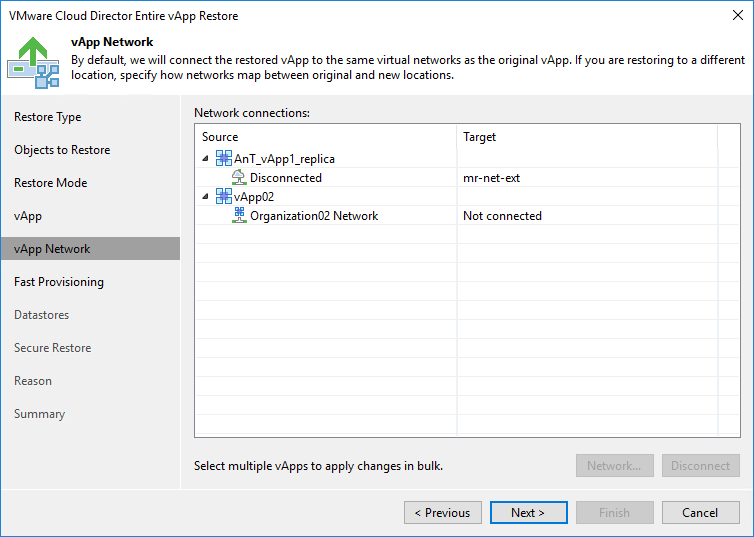The height and width of the screenshot is (537, 754).
Task: Click the Disconnect button
Action: [700, 465]
